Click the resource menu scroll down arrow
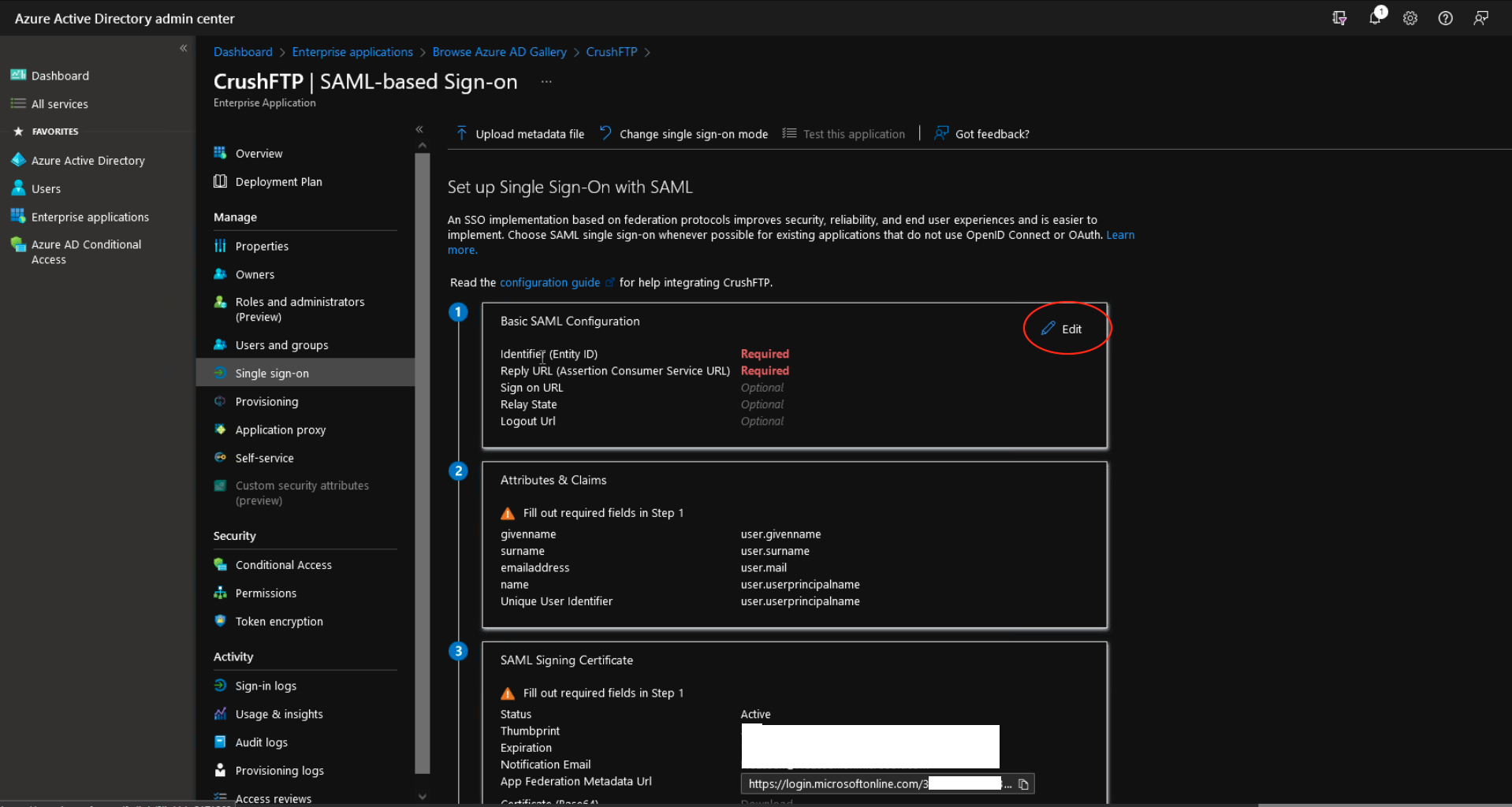 point(423,796)
